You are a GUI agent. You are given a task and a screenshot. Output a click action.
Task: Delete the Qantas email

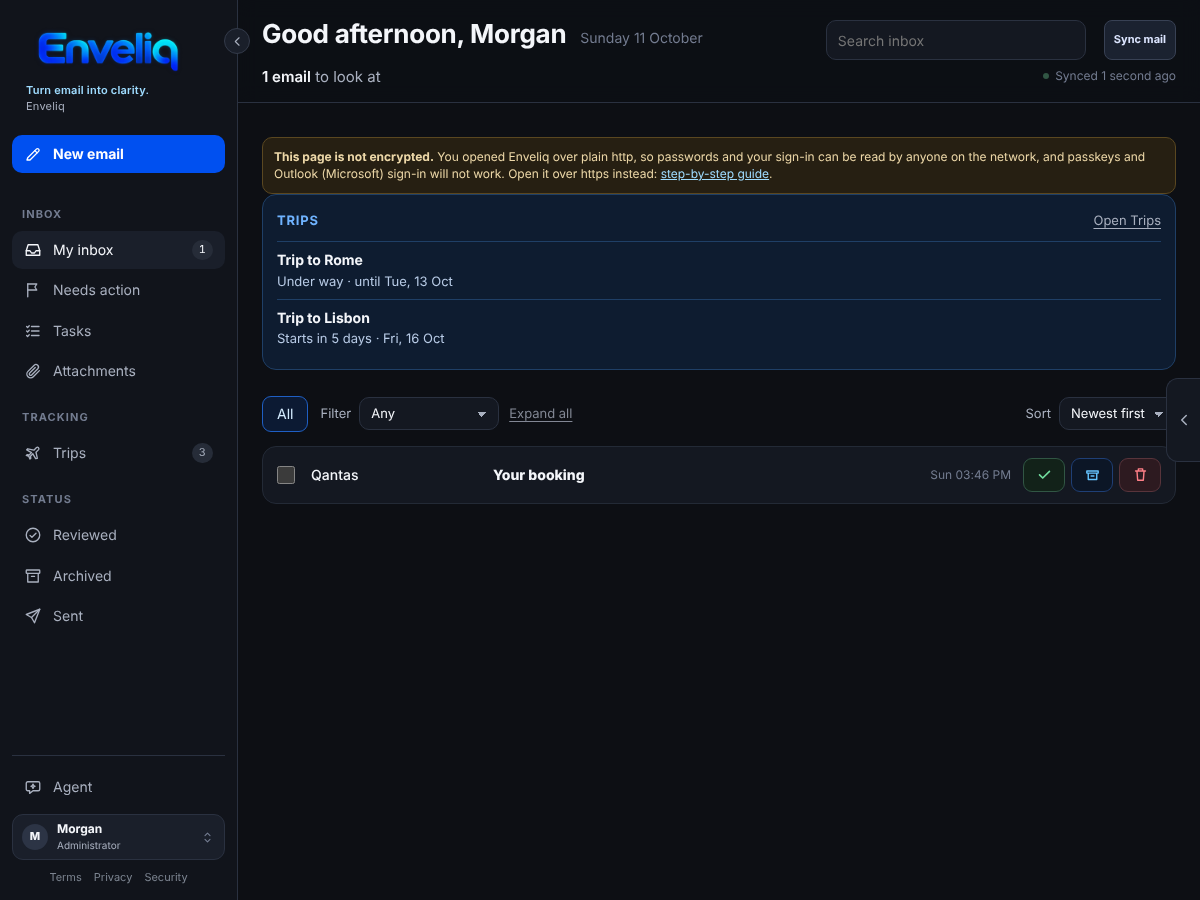click(x=1140, y=475)
